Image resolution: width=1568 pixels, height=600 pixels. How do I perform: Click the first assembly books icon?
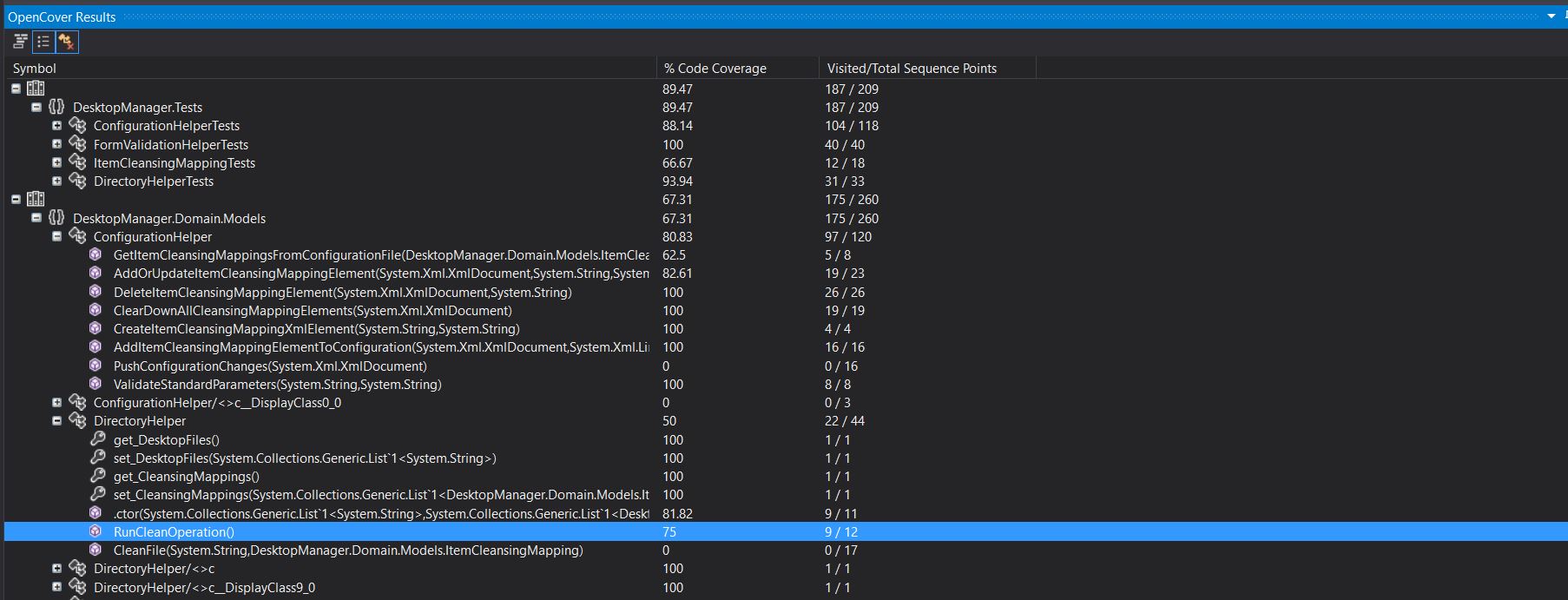[36, 89]
